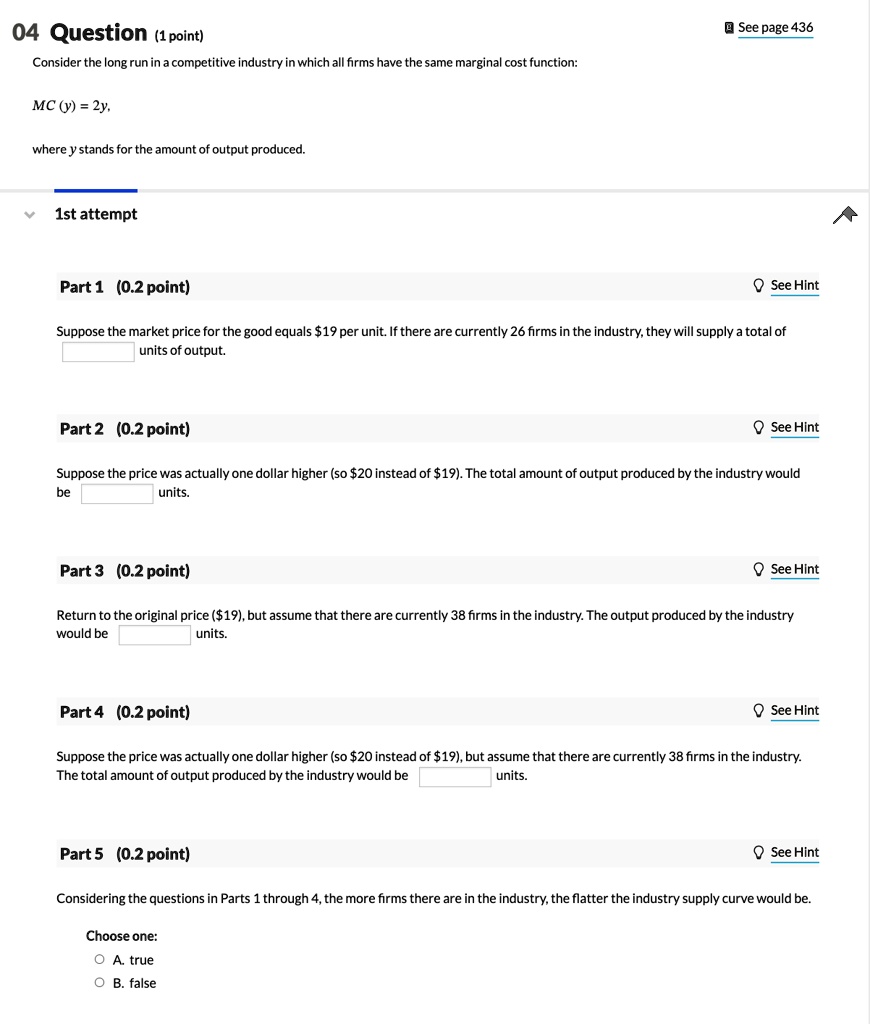Switch to the 1st attempt tab

(x=96, y=214)
